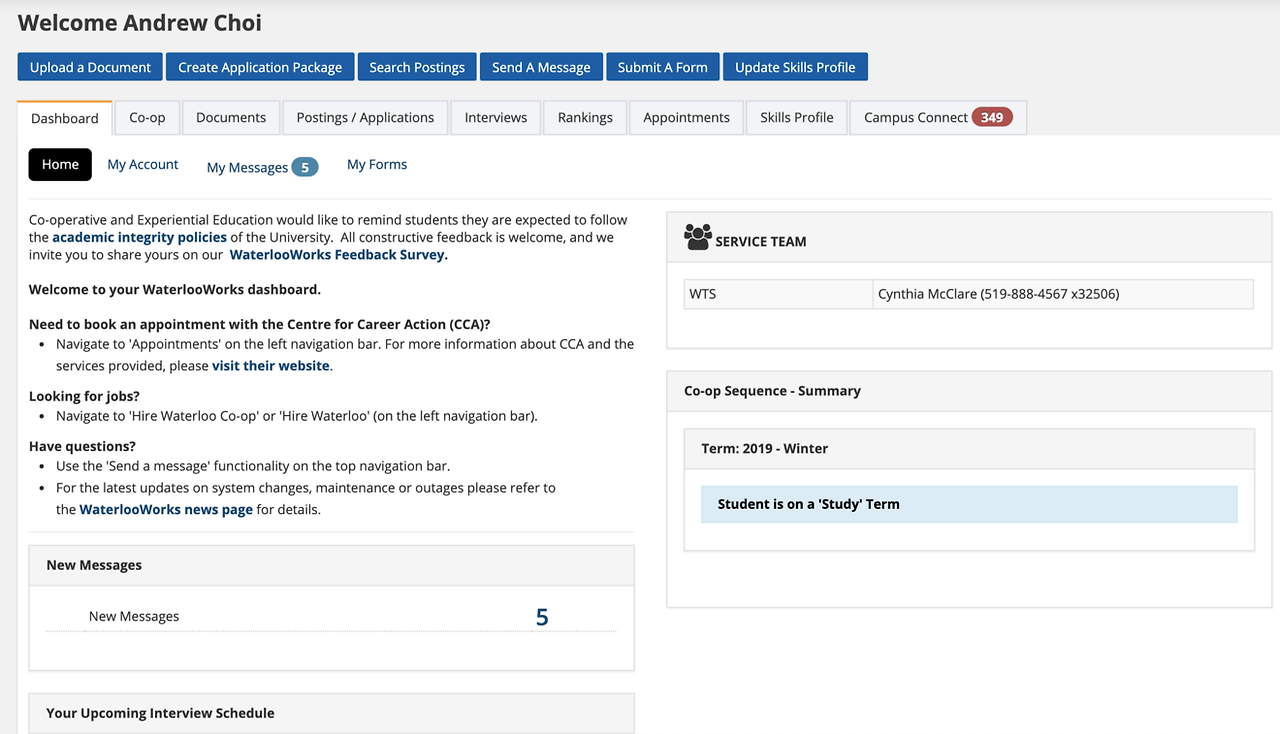Click the SERVICE TEAM heading text
Image resolution: width=1280 pixels, height=734 pixels.
(x=761, y=241)
